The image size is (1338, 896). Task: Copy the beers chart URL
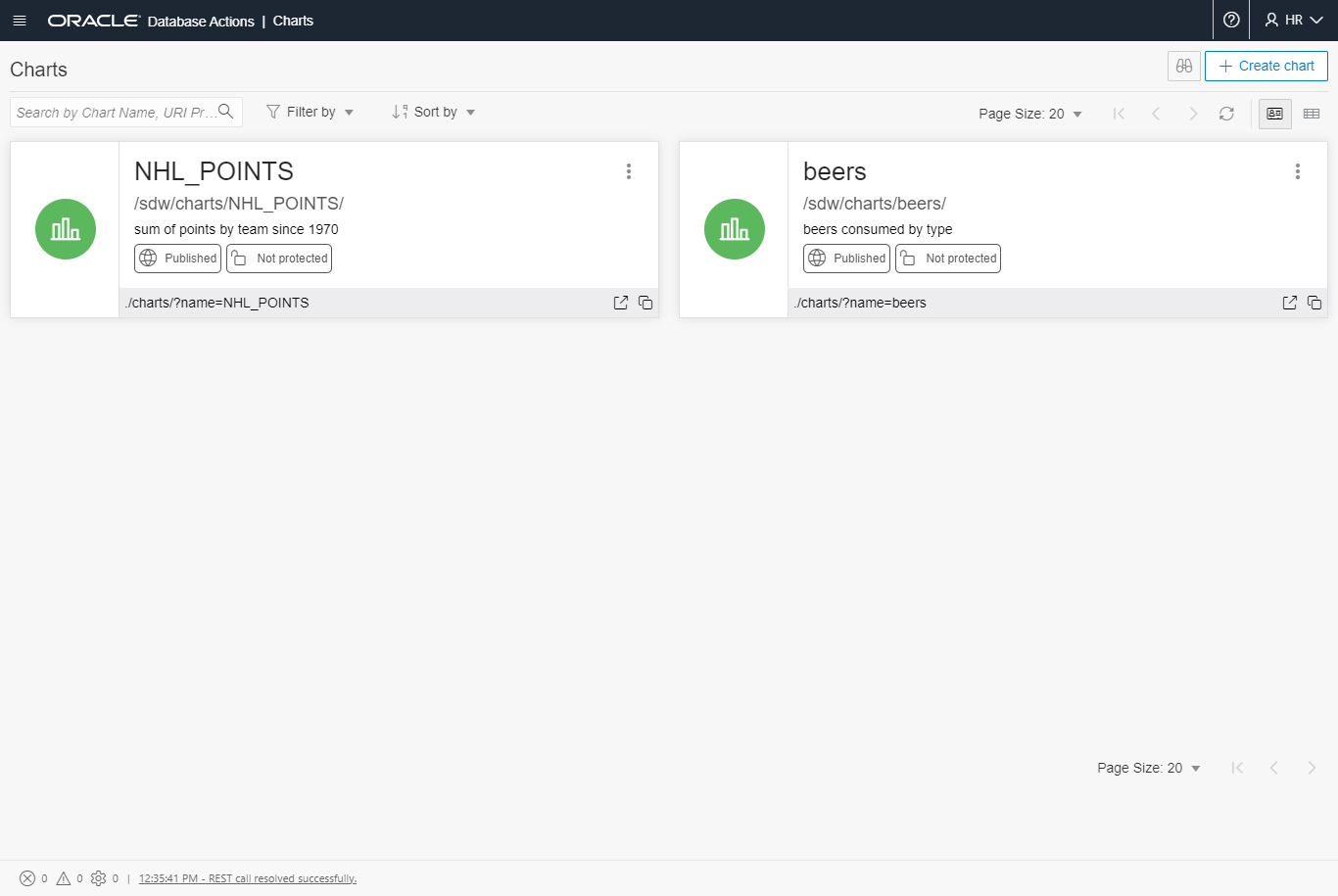pyautogui.click(x=1314, y=303)
